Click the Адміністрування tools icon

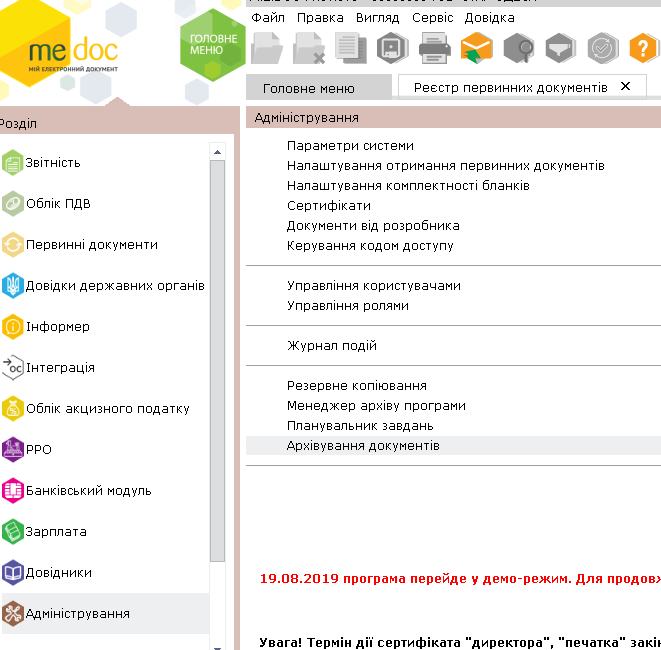tap(13, 613)
